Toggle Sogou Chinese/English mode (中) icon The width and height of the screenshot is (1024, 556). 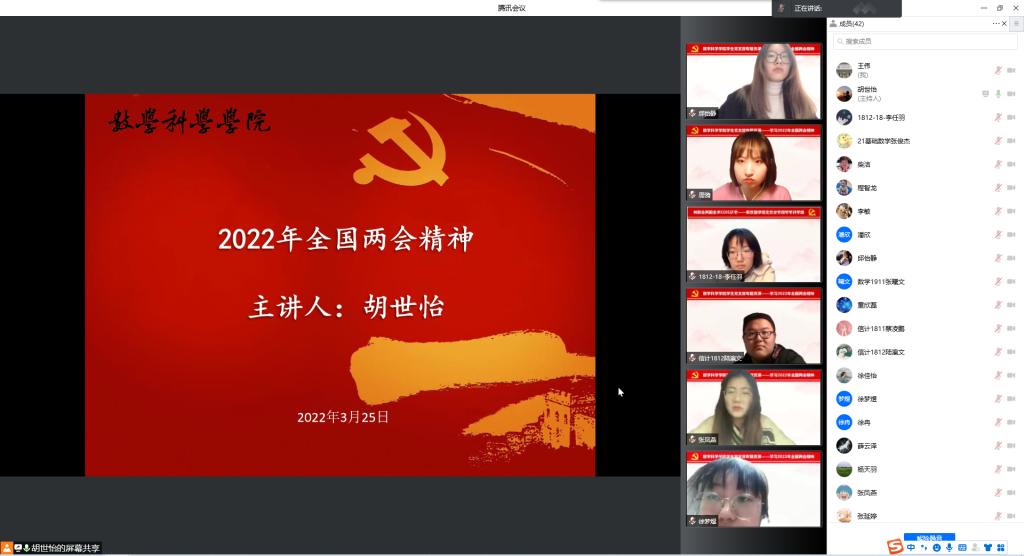tap(910, 548)
